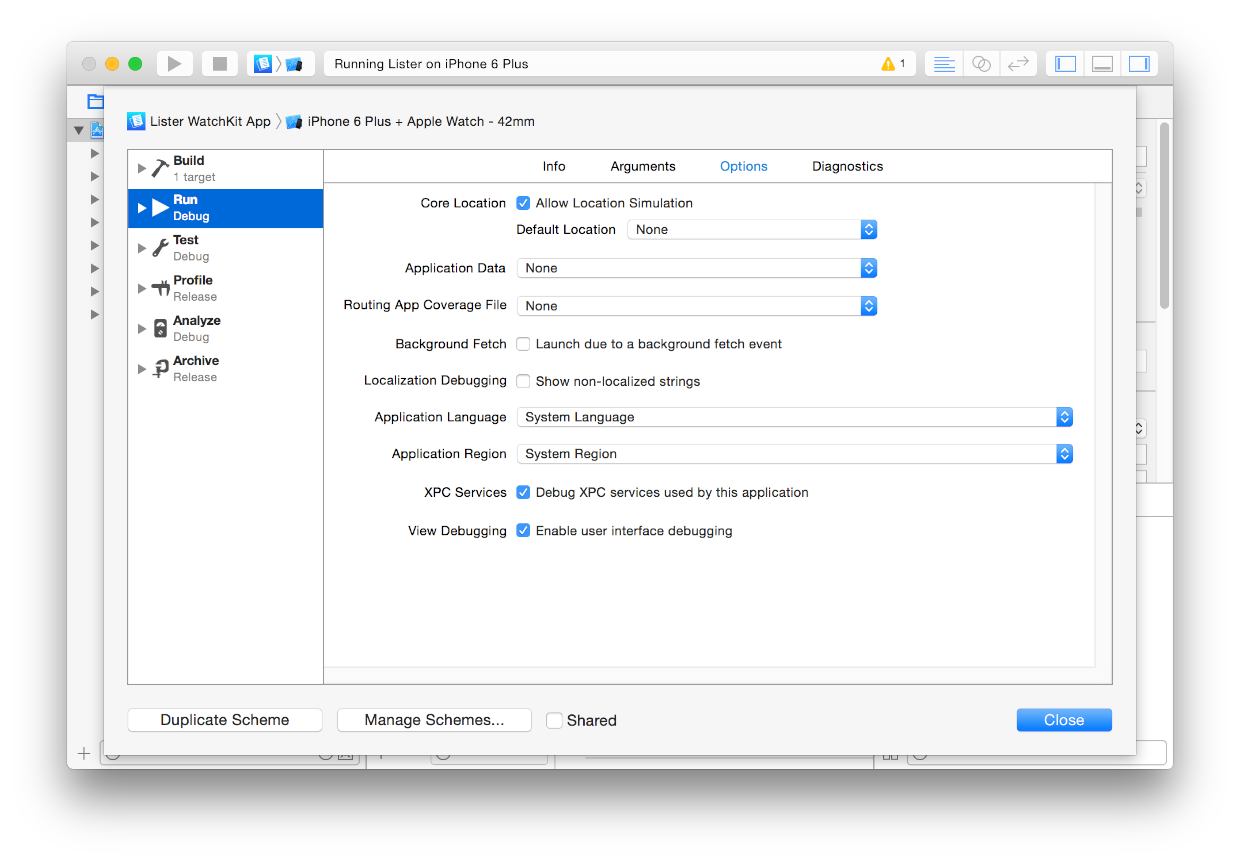Click the Duplicate Scheme button

pos(225,720)
